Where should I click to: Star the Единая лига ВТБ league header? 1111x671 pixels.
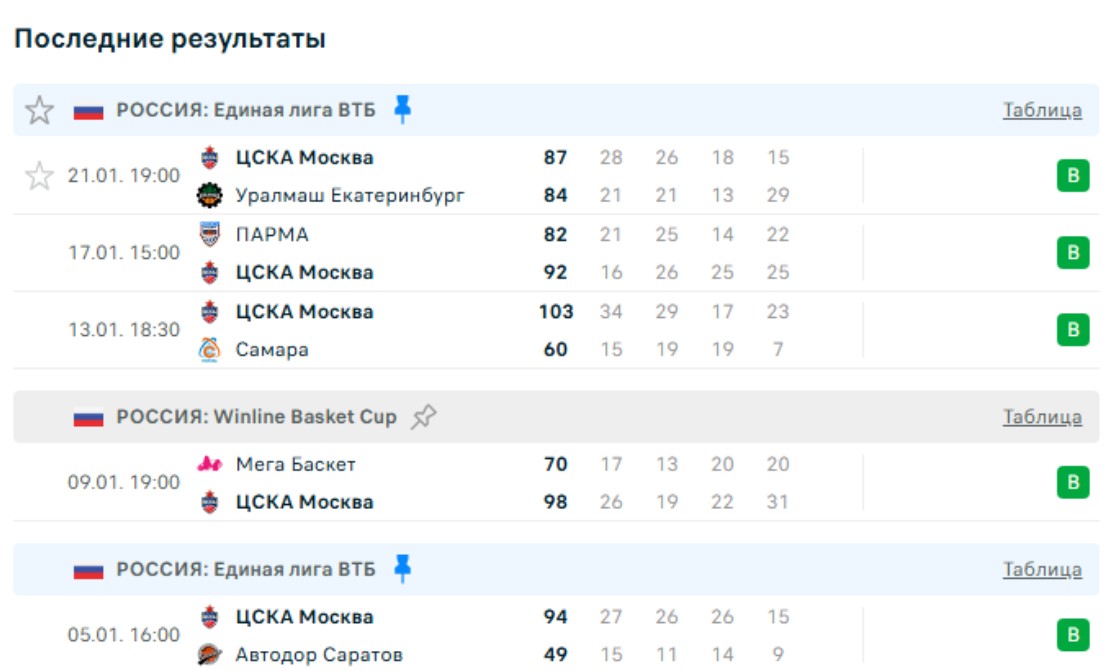[39, 110]
